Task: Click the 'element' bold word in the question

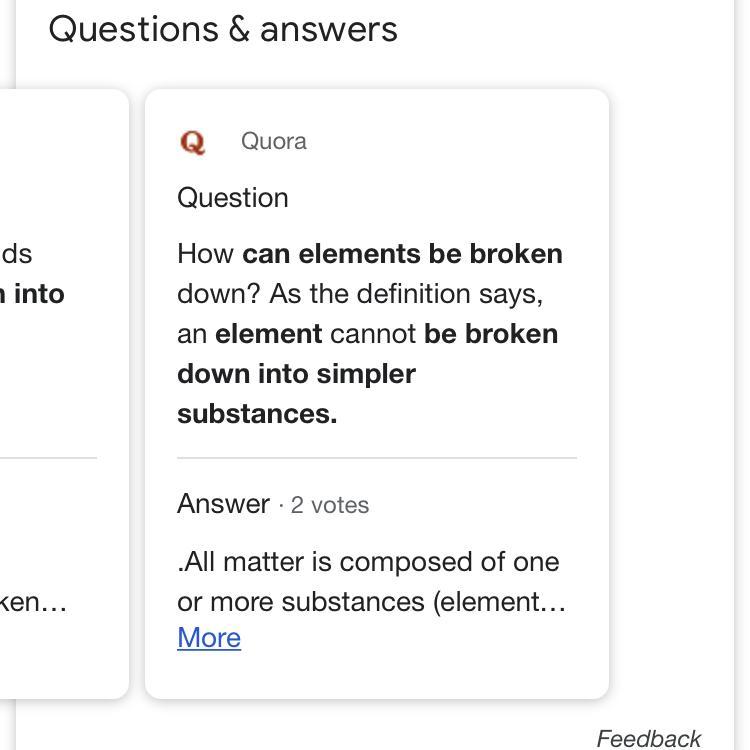Action: coord(268,334)
